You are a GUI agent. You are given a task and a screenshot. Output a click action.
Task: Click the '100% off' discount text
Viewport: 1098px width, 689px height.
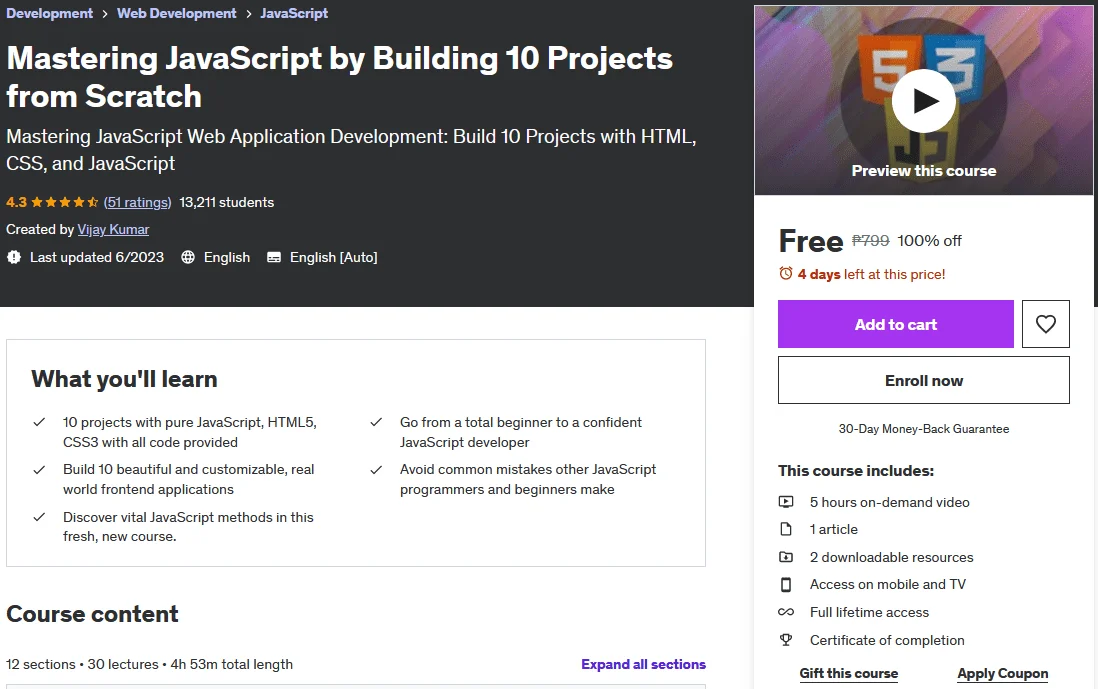pos(929,241)
